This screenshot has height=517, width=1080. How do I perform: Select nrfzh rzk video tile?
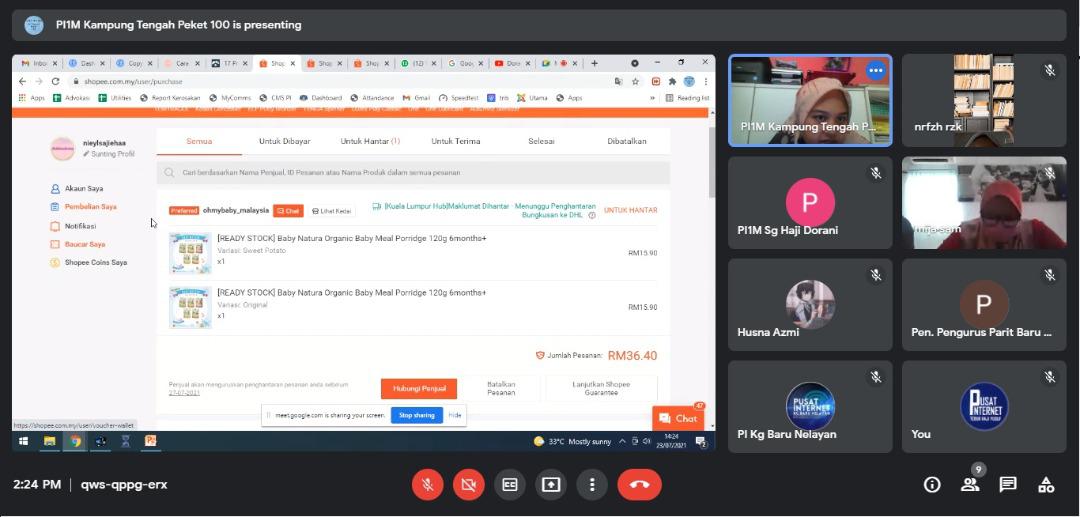click(984, 101)
